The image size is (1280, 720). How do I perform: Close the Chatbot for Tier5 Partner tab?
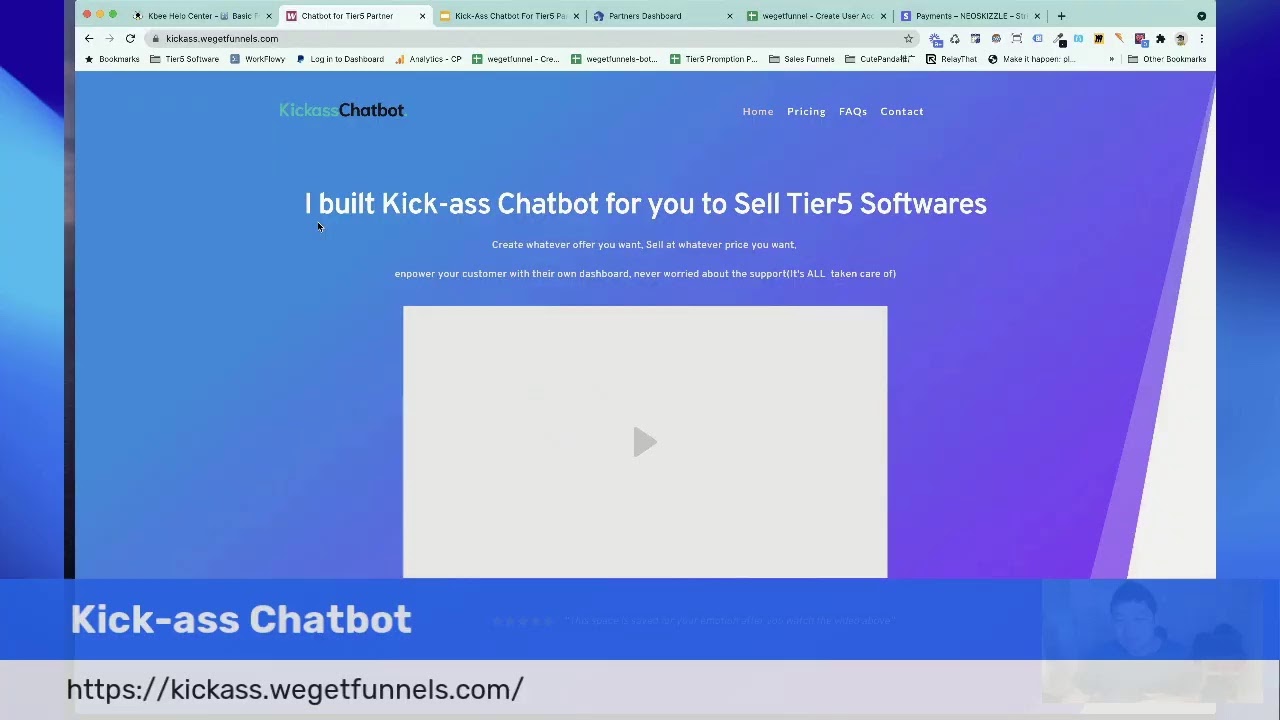pos(422,16)
